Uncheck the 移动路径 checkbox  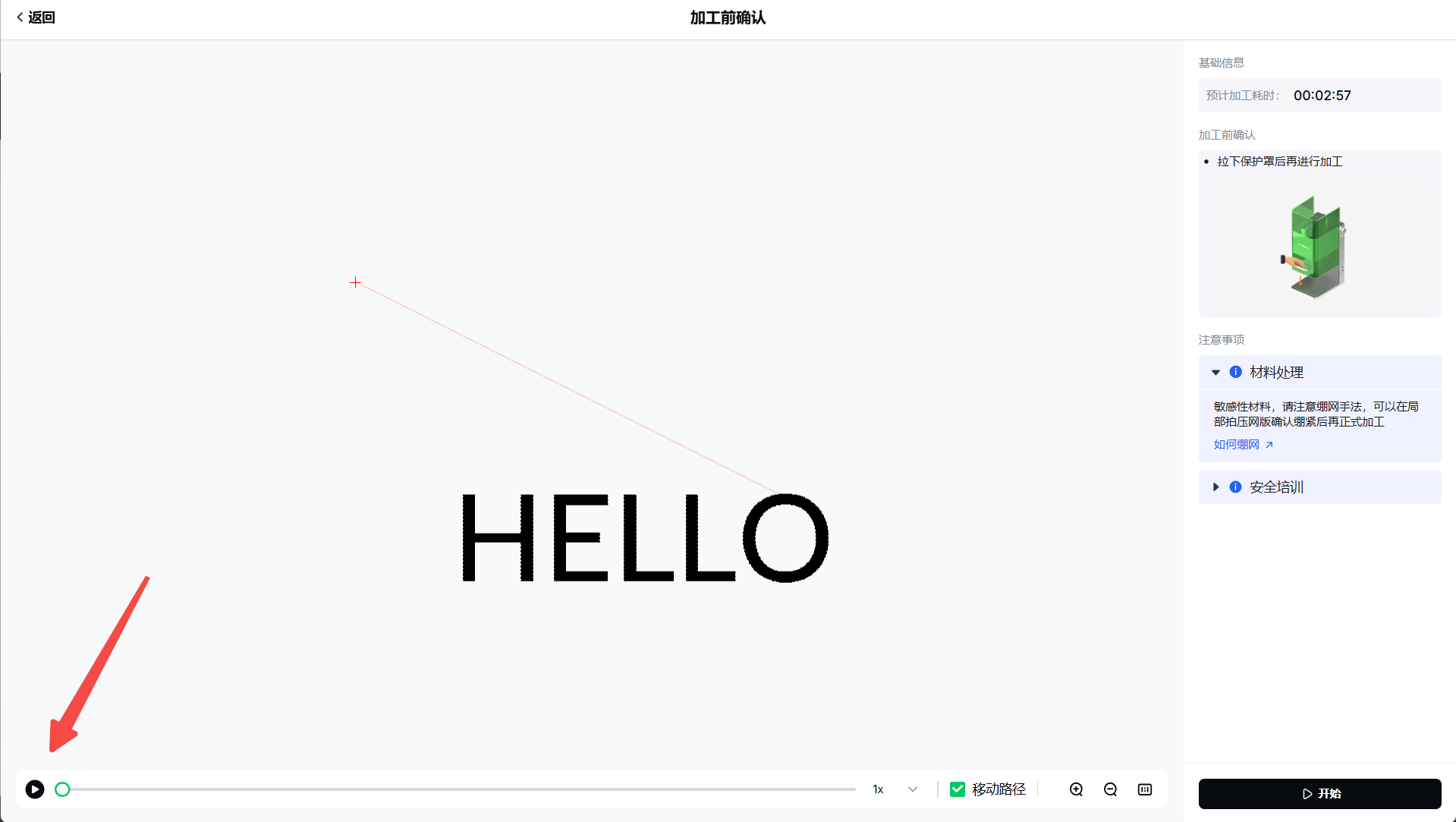tap(958, 789)
